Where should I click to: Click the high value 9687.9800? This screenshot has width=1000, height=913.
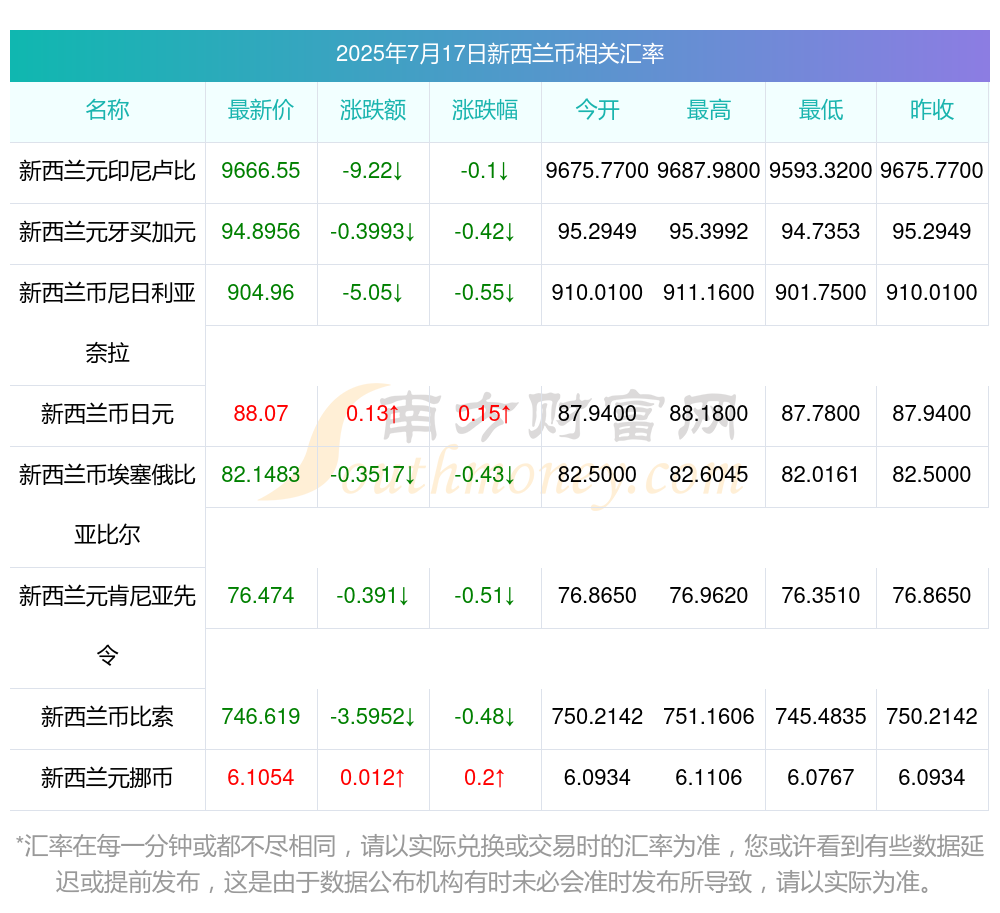point(709,171)
